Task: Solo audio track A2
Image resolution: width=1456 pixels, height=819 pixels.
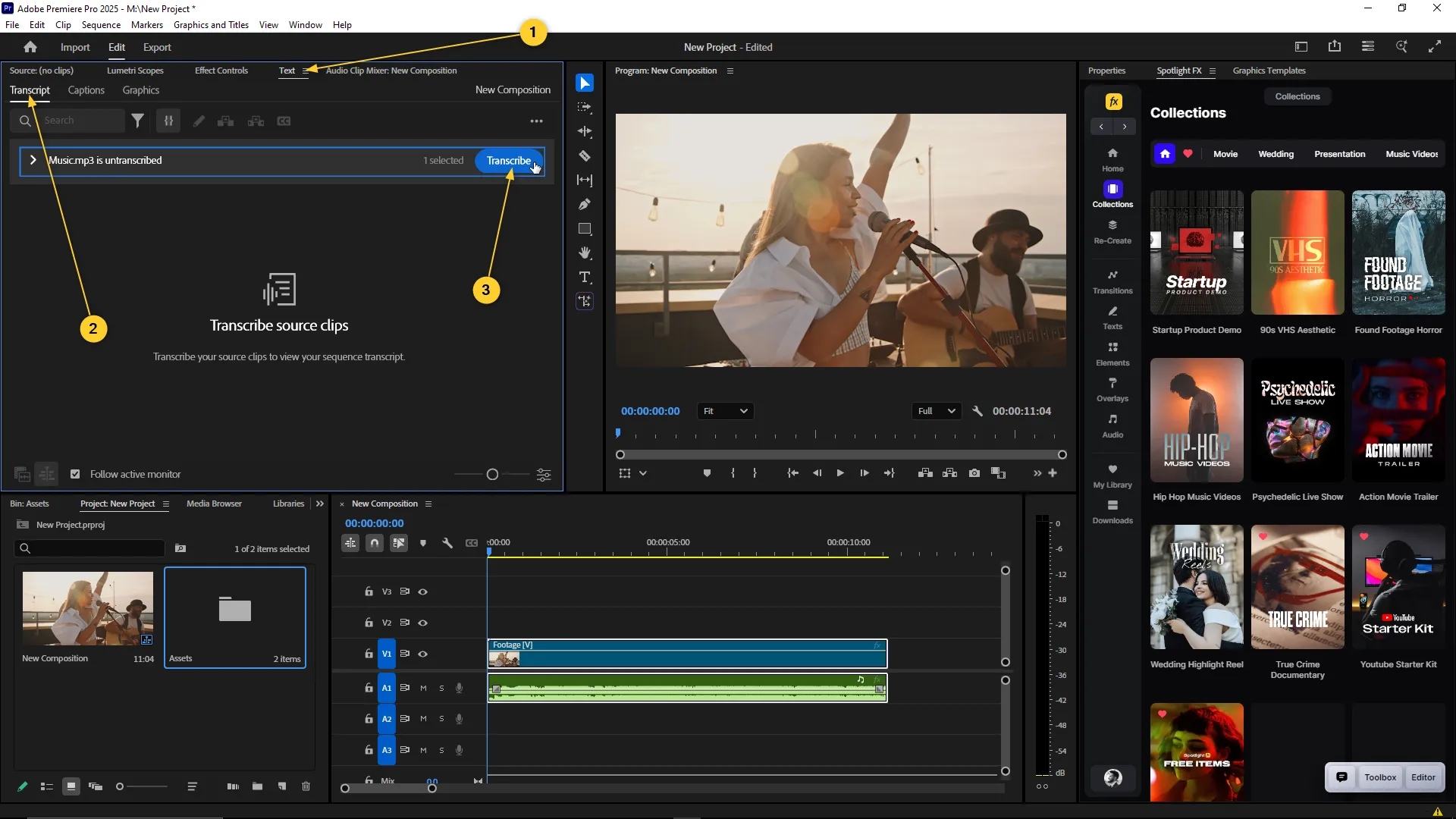Action: coord(441,719)
